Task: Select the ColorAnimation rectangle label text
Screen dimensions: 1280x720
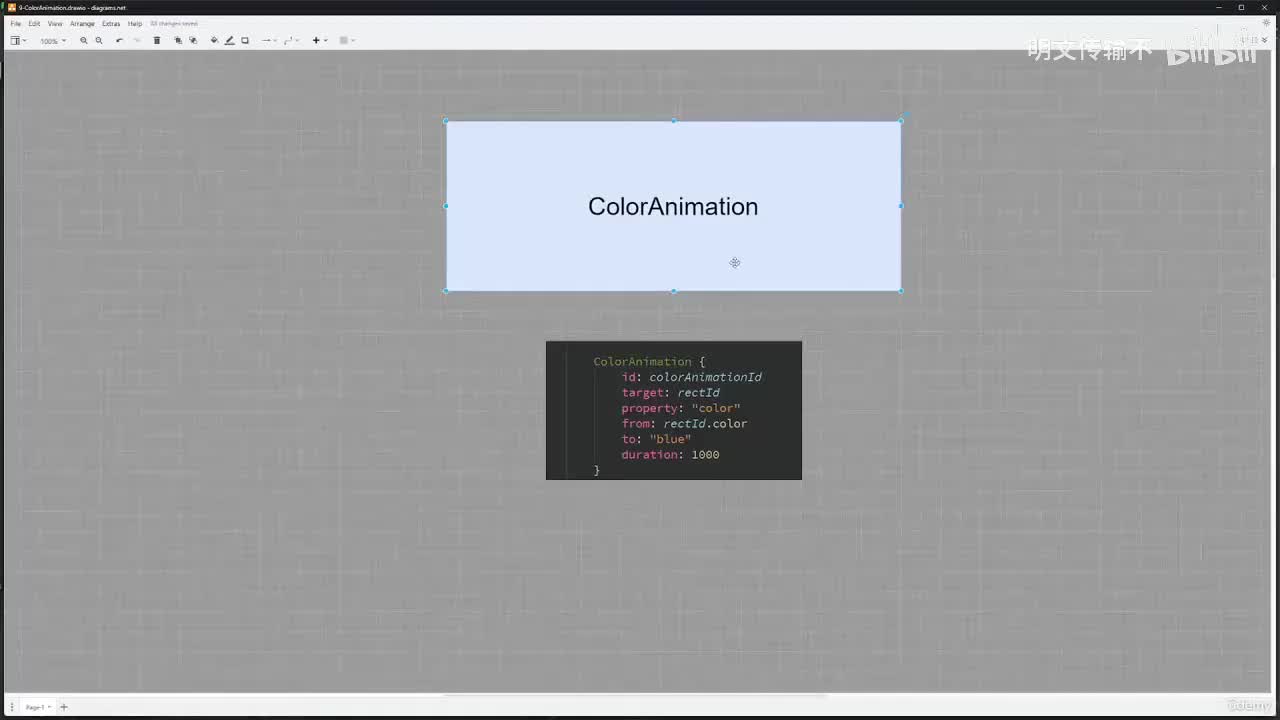Action: coord(673,206)
